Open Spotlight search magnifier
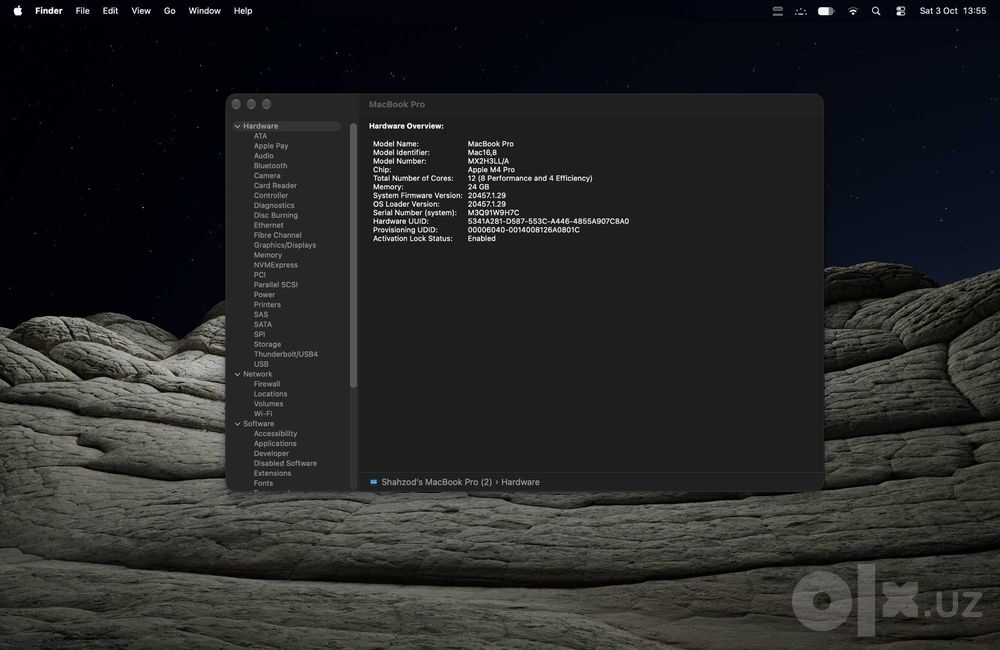The image size is (1000, 650). pos(876,11)
